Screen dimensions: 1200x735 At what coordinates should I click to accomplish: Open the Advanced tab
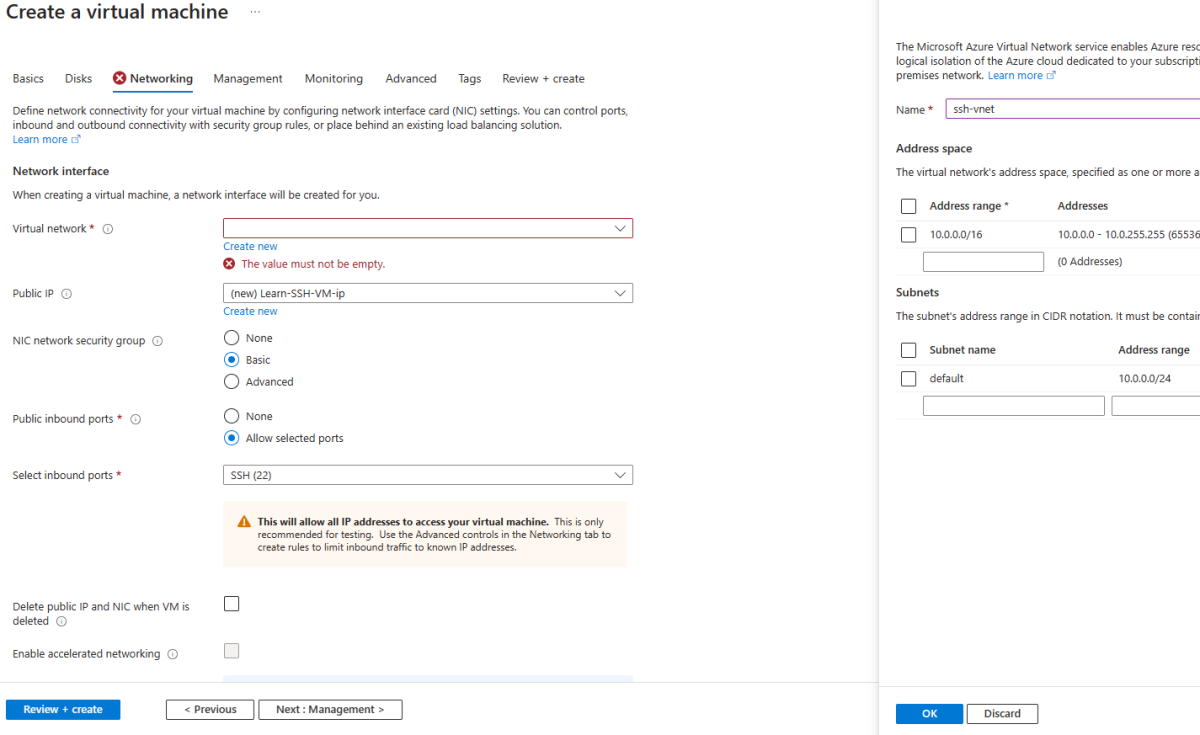[411, 78]
